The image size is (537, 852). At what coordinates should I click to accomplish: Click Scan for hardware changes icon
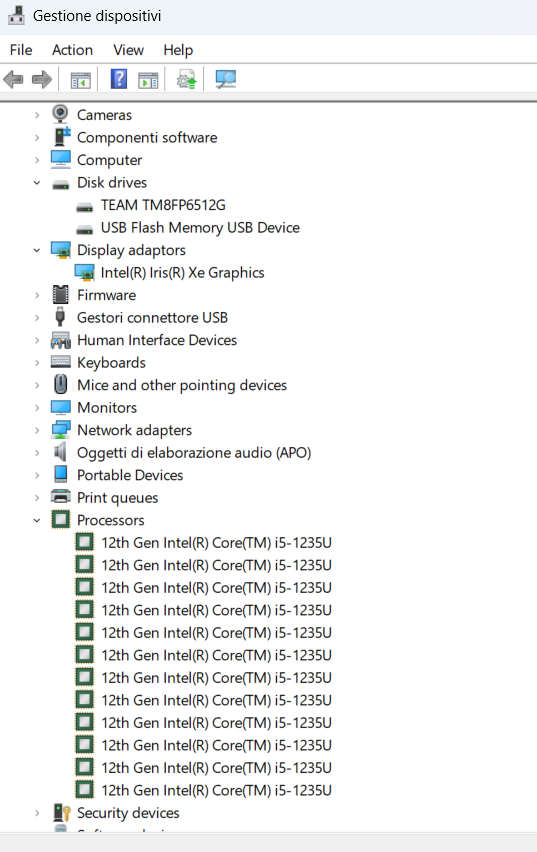(226, 79)
